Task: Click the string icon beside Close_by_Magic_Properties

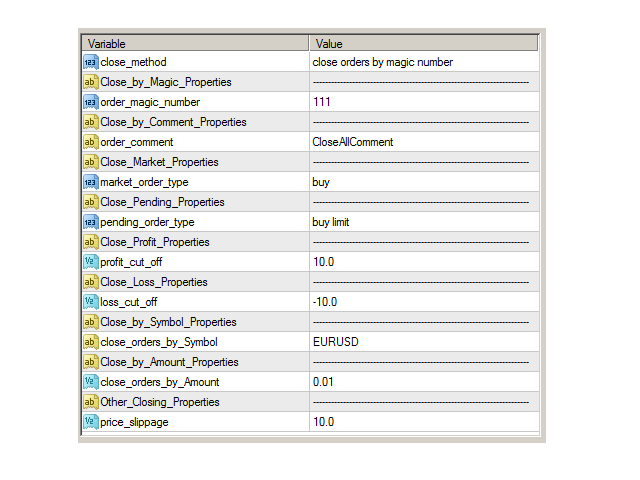Action: [91, 82]
